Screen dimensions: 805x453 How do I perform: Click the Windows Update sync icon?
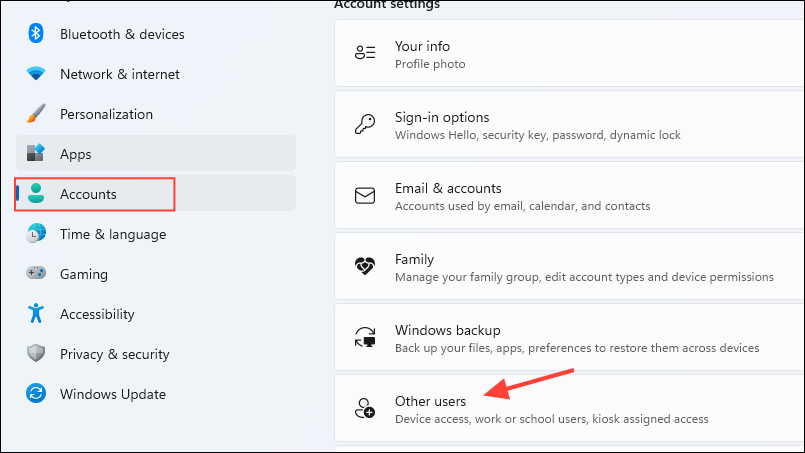(36, 394)
